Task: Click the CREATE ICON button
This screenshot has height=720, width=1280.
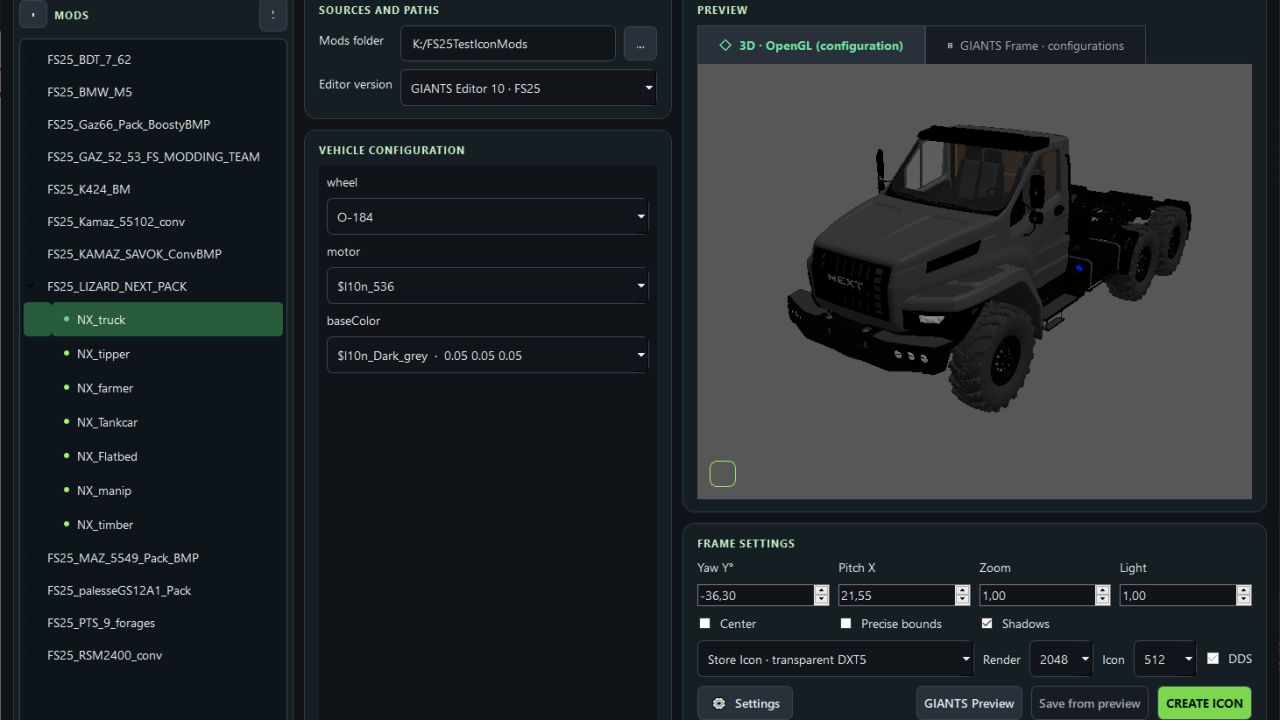Action: tap(1204, 703)
